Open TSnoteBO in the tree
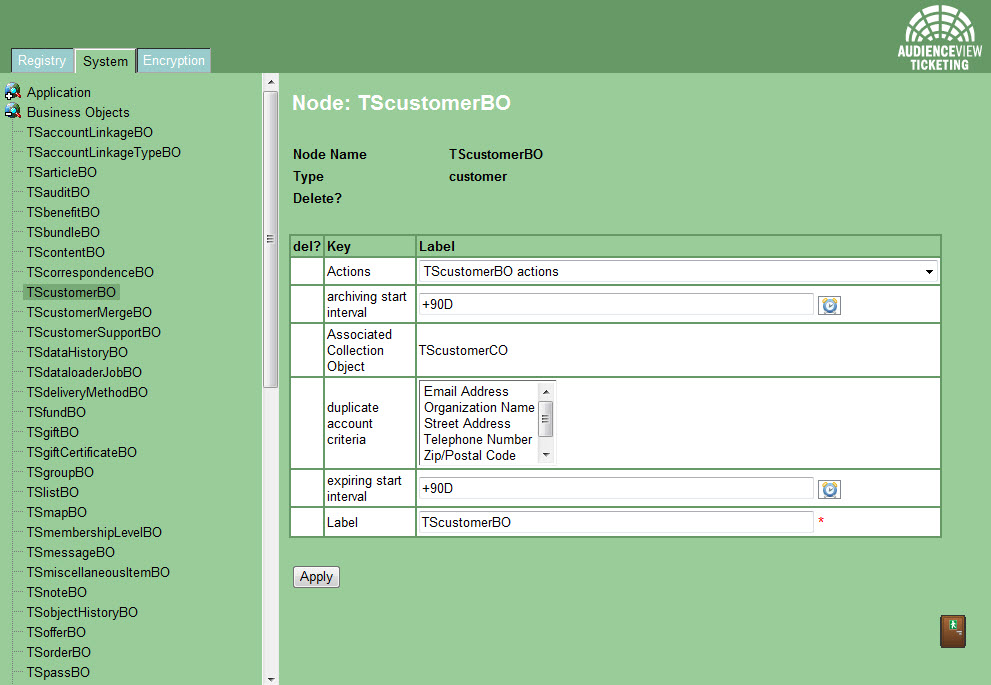Screen dimensions: 991x685 point(57,593)
